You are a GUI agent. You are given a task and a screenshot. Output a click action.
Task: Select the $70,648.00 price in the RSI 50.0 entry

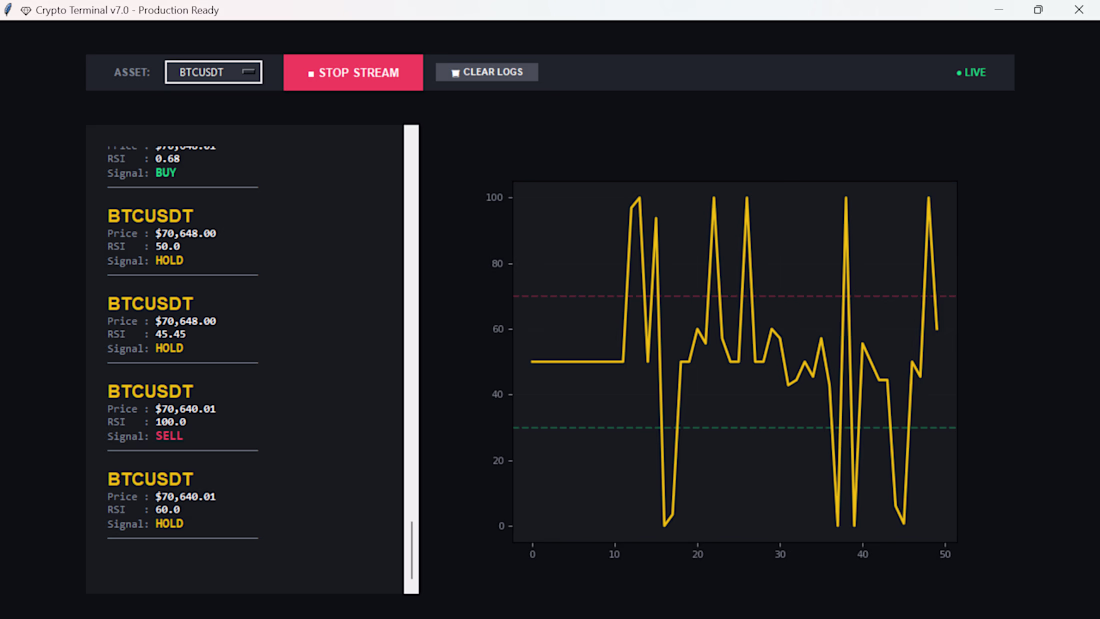click(x=186, y=233)
